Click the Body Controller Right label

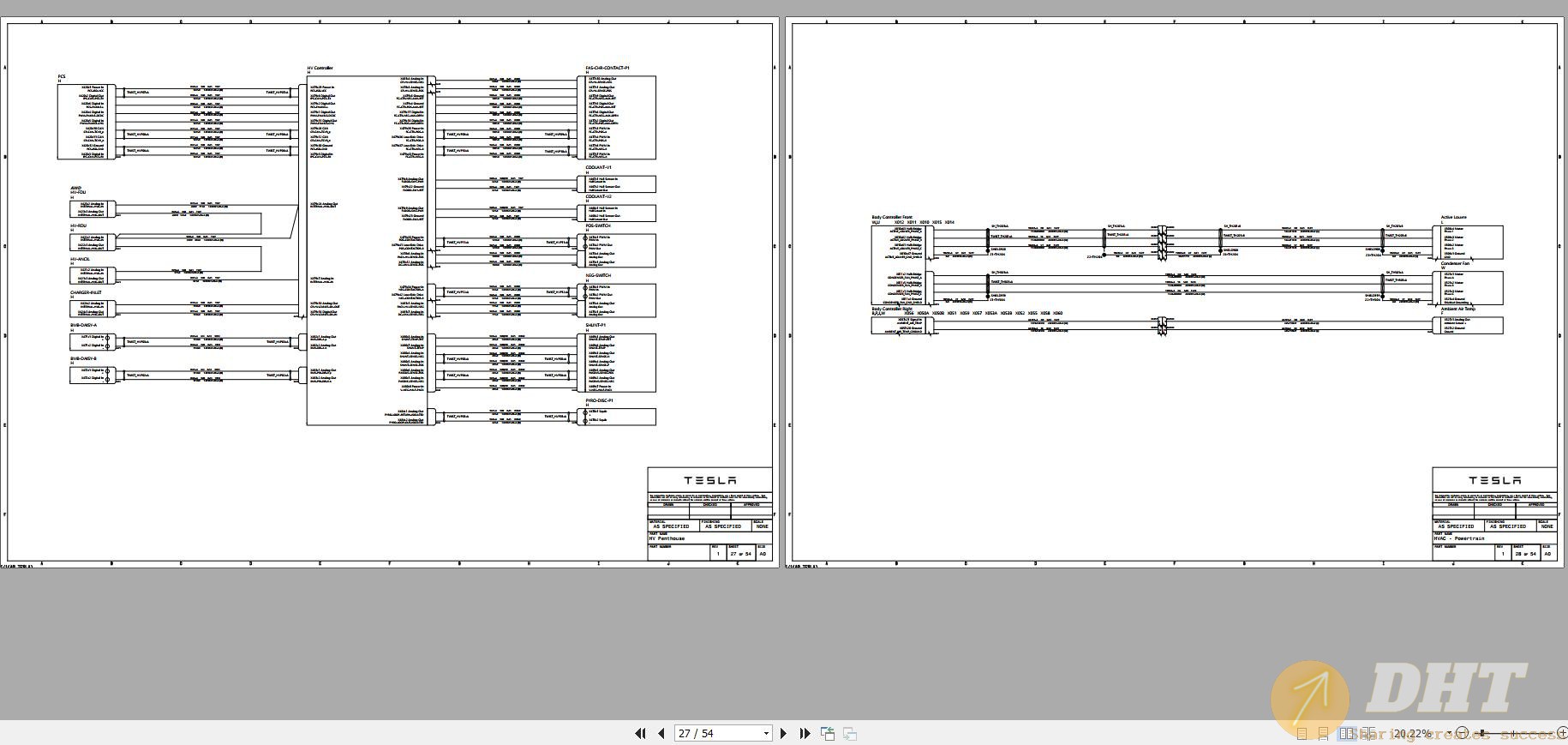(892, 309)
